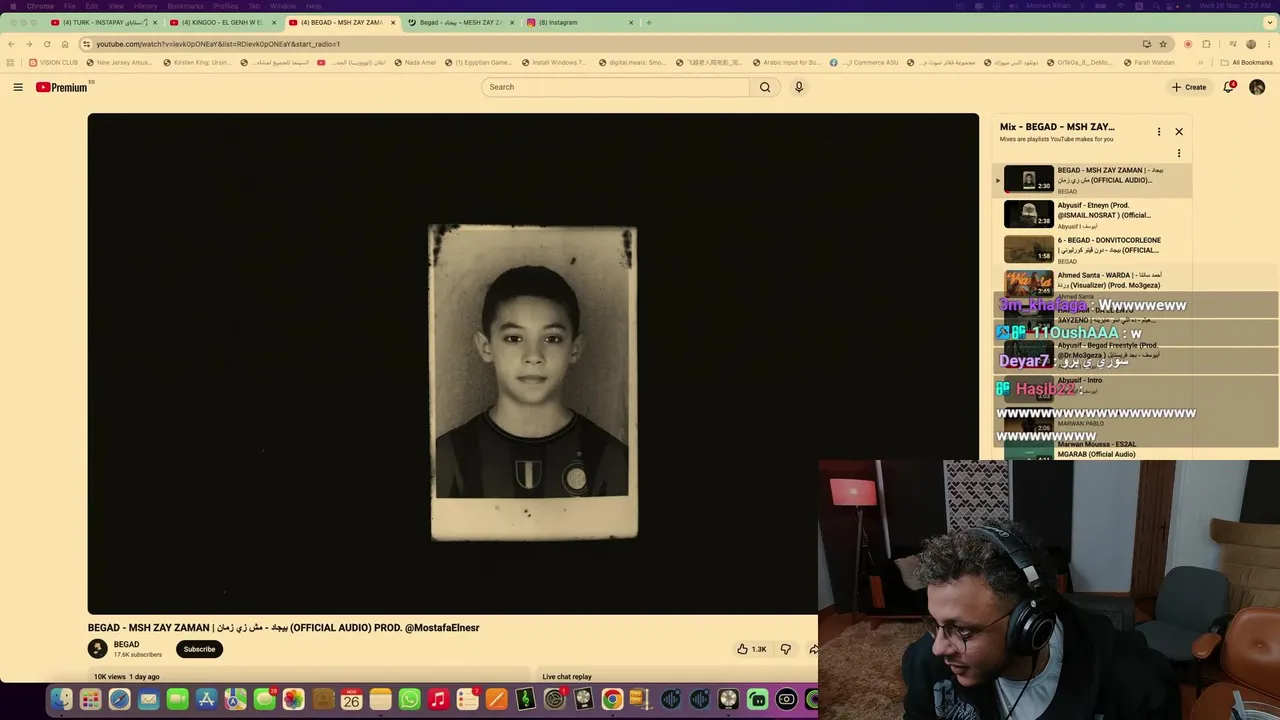Reload the YouTube page
Viewport: 1280px width, 720px height.
[x=46, y=44]
